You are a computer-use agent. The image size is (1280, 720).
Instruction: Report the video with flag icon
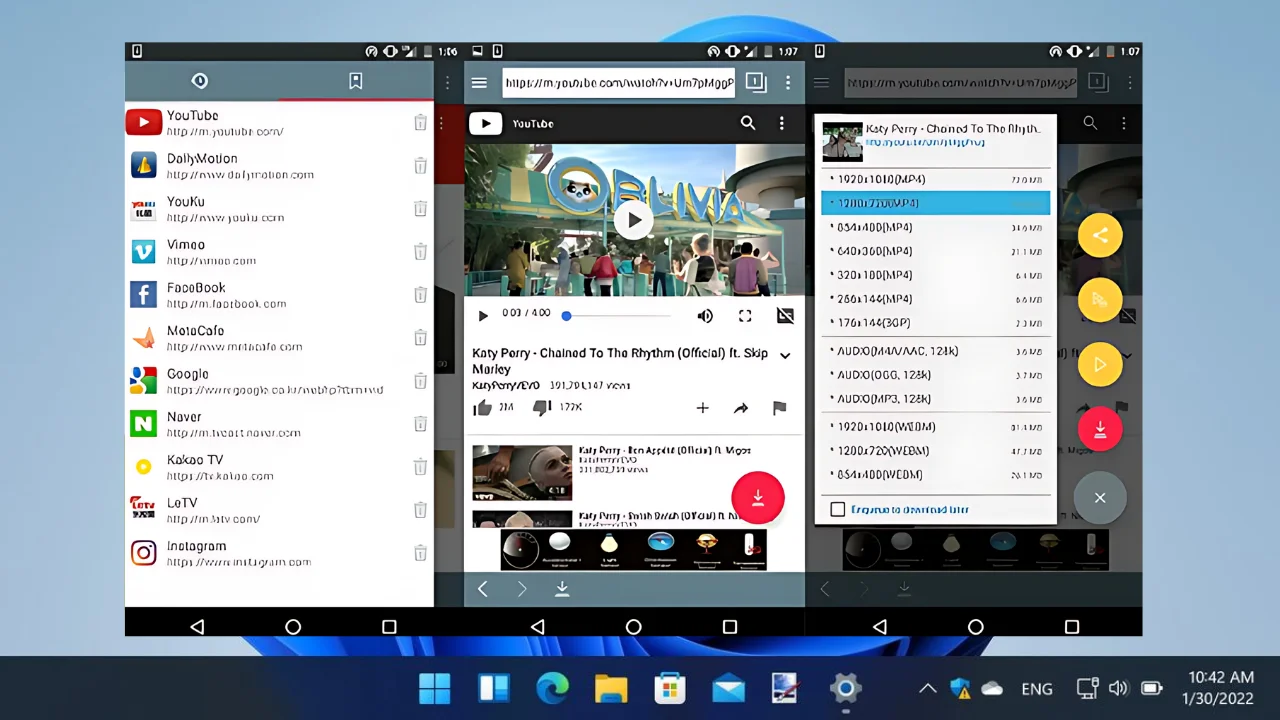779,408
